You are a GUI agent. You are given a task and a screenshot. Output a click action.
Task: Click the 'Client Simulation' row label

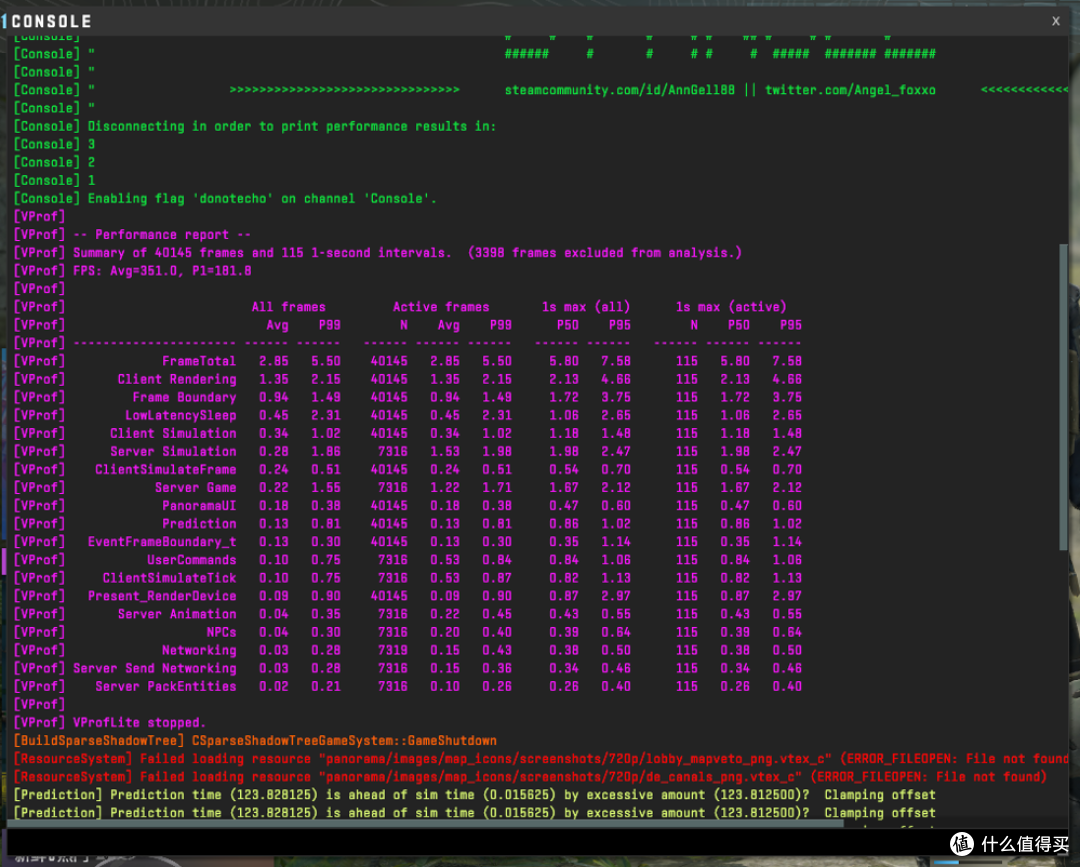173,433
